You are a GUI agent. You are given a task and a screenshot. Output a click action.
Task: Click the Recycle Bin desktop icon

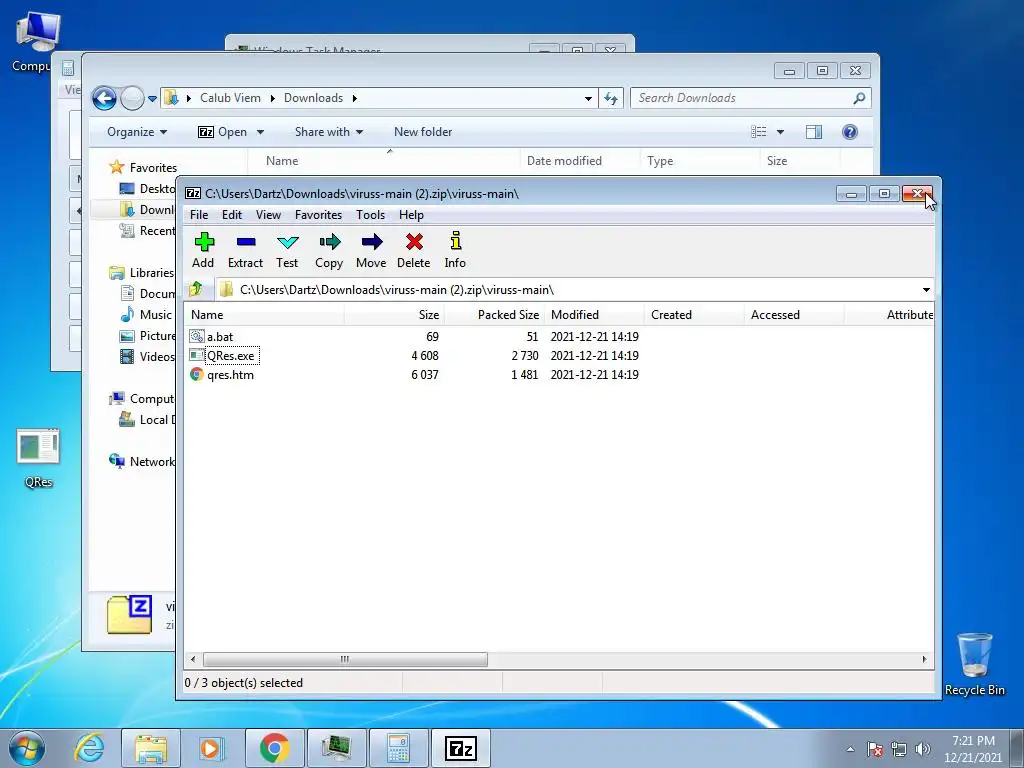[974, 655]
